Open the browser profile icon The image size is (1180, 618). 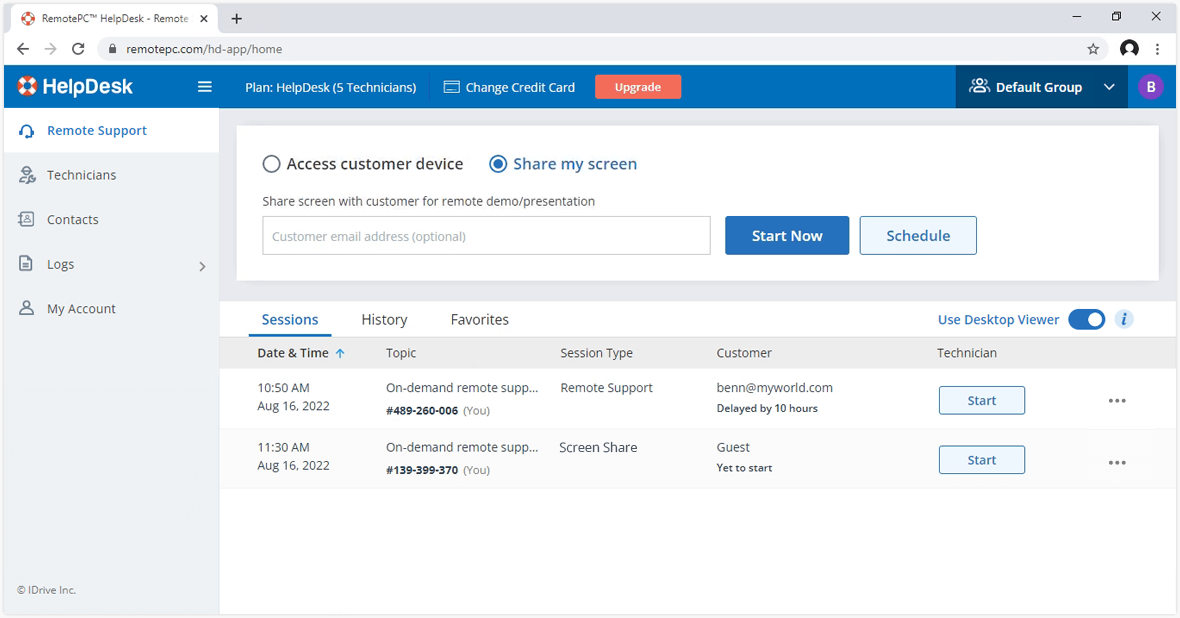[1129, 49]
